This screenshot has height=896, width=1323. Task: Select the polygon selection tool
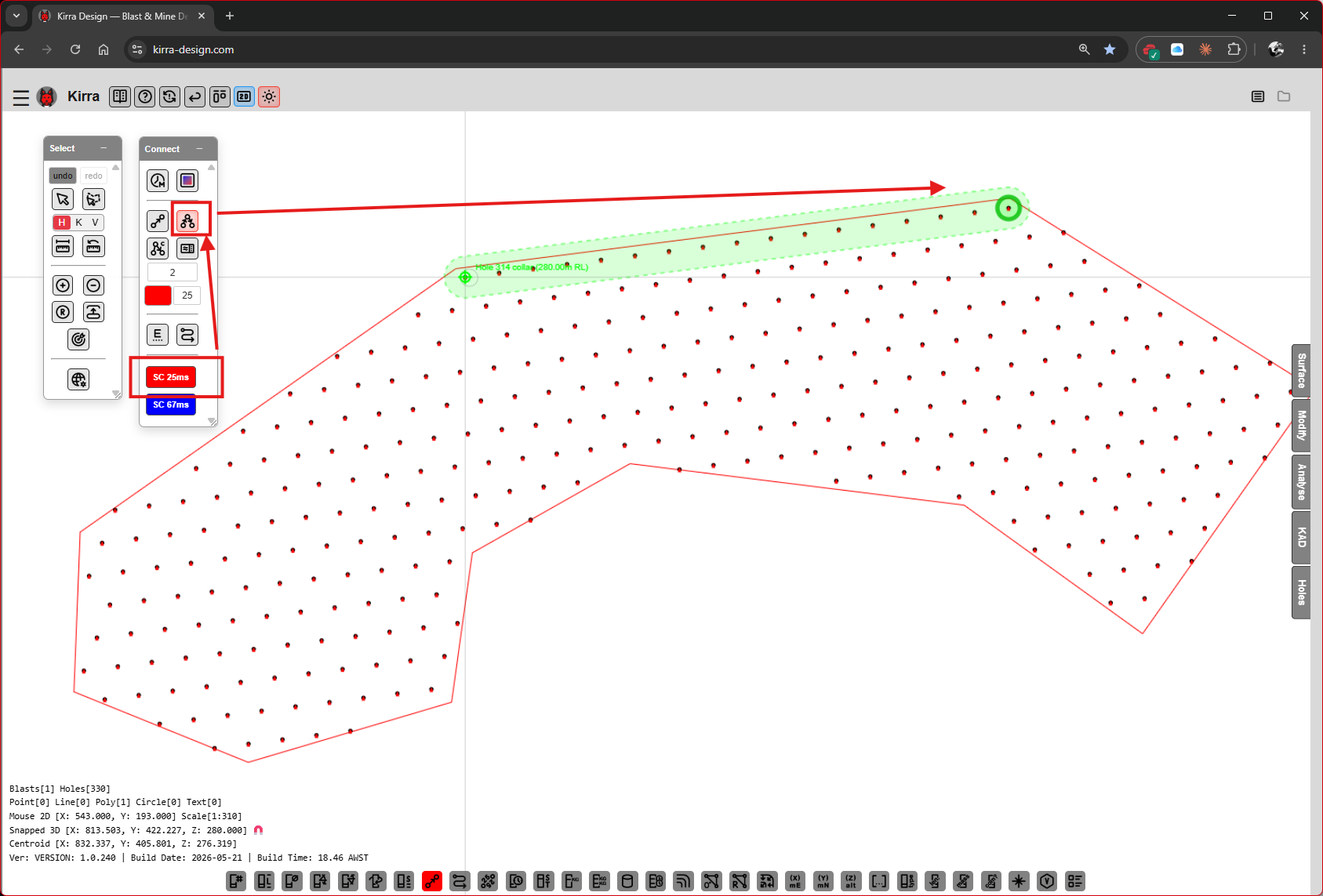[93, 199]
